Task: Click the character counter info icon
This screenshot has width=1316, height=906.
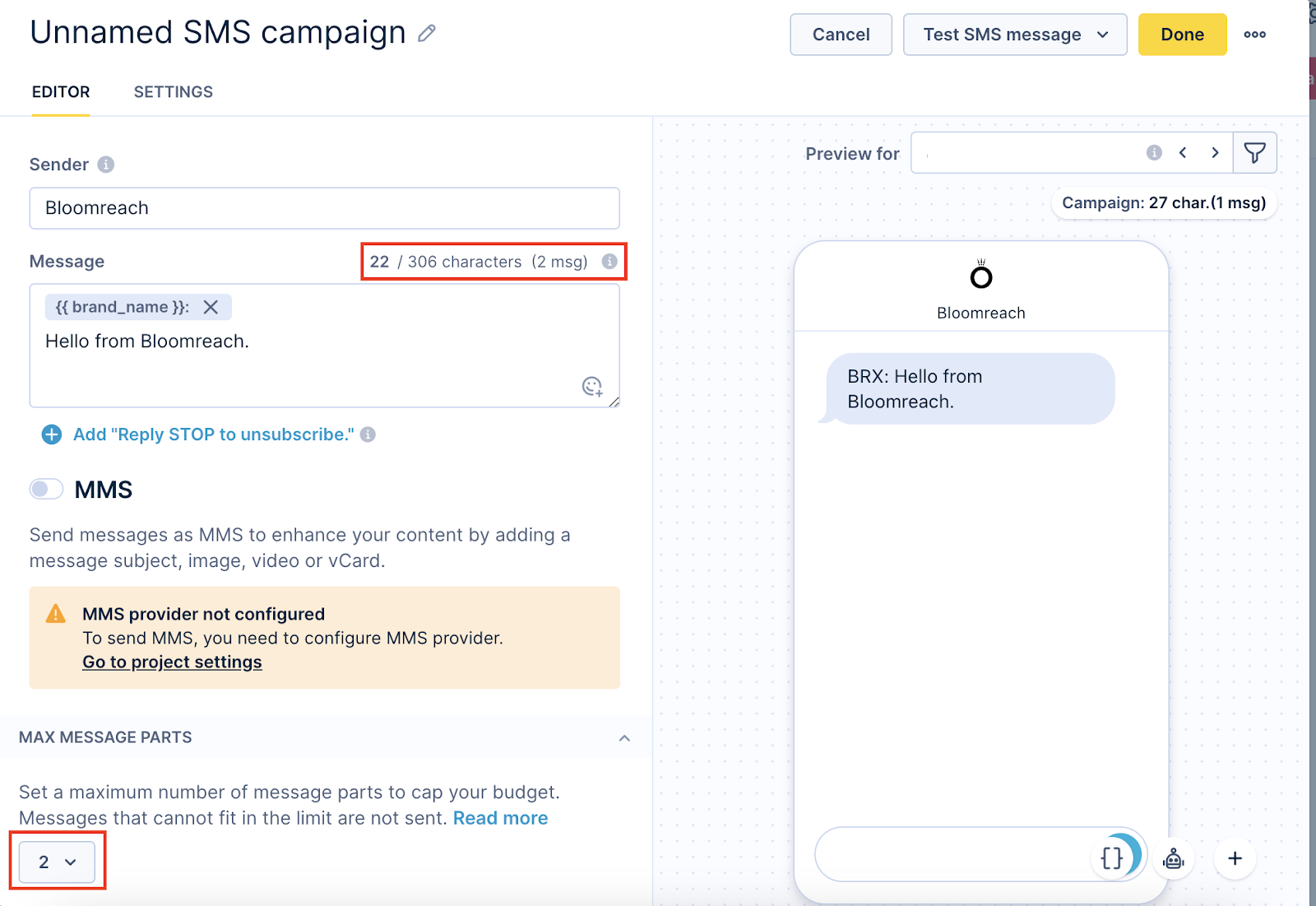Action: (609, 261)
